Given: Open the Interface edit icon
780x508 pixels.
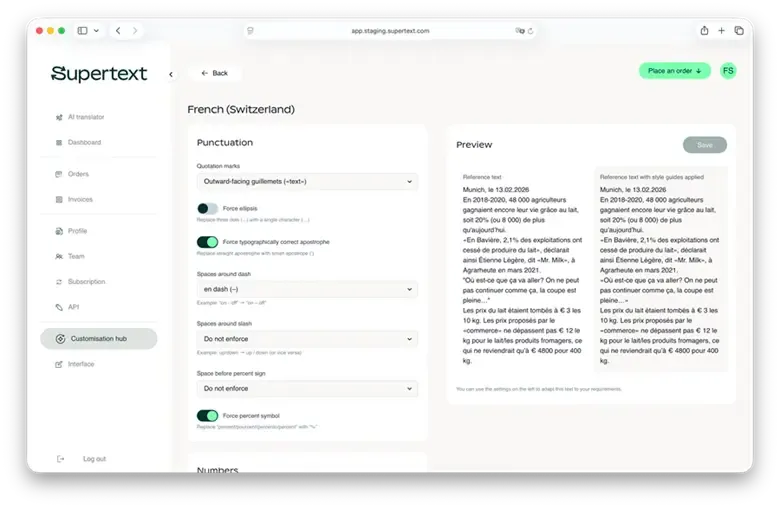Looking at the screenshot, I should click(59, 365).
